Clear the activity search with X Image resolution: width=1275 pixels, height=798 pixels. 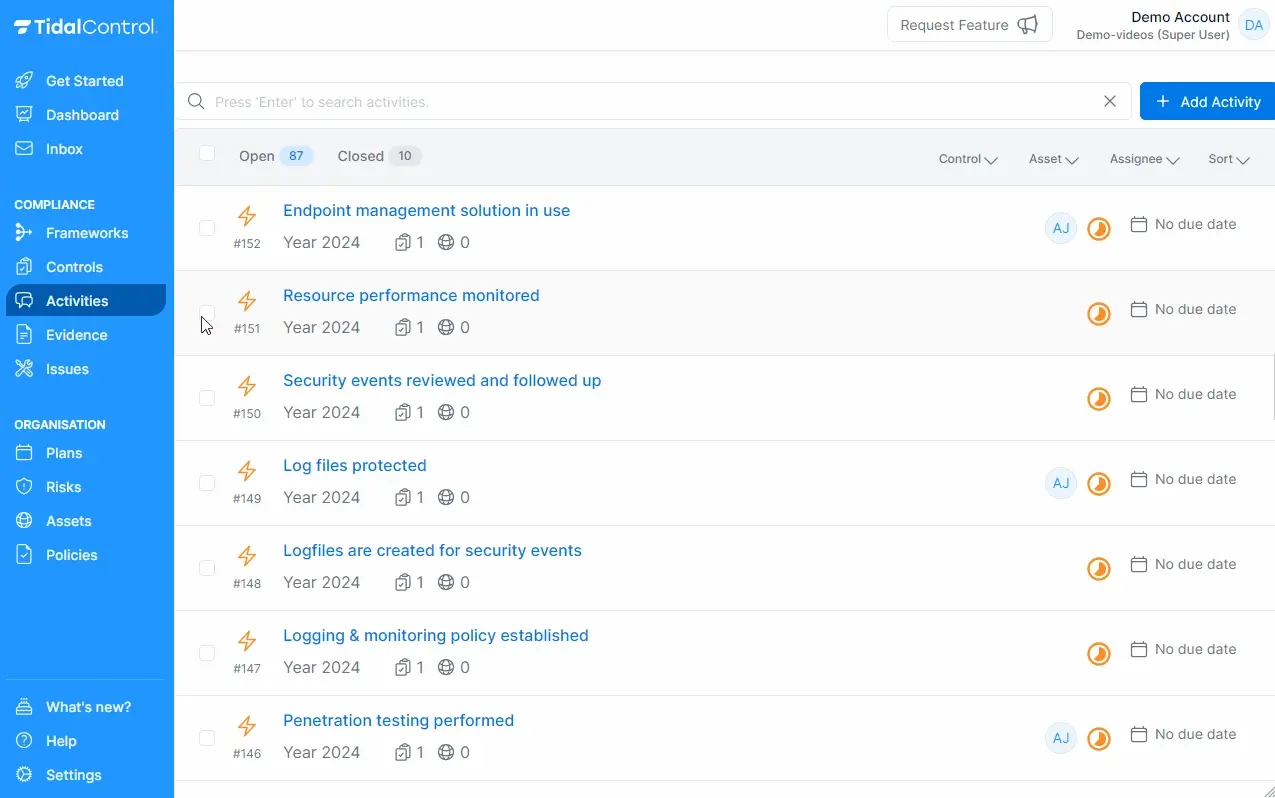pos(1109,101)
